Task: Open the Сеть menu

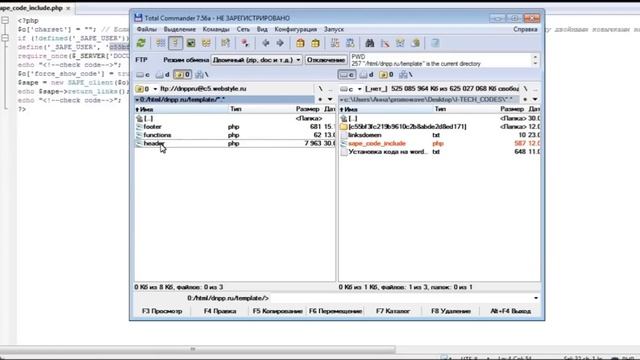Action: (243, 29)
